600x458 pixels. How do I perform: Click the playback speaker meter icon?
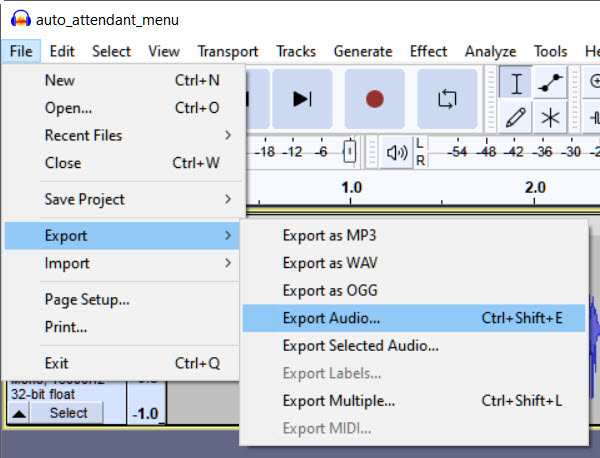click(x=397, y=153)
